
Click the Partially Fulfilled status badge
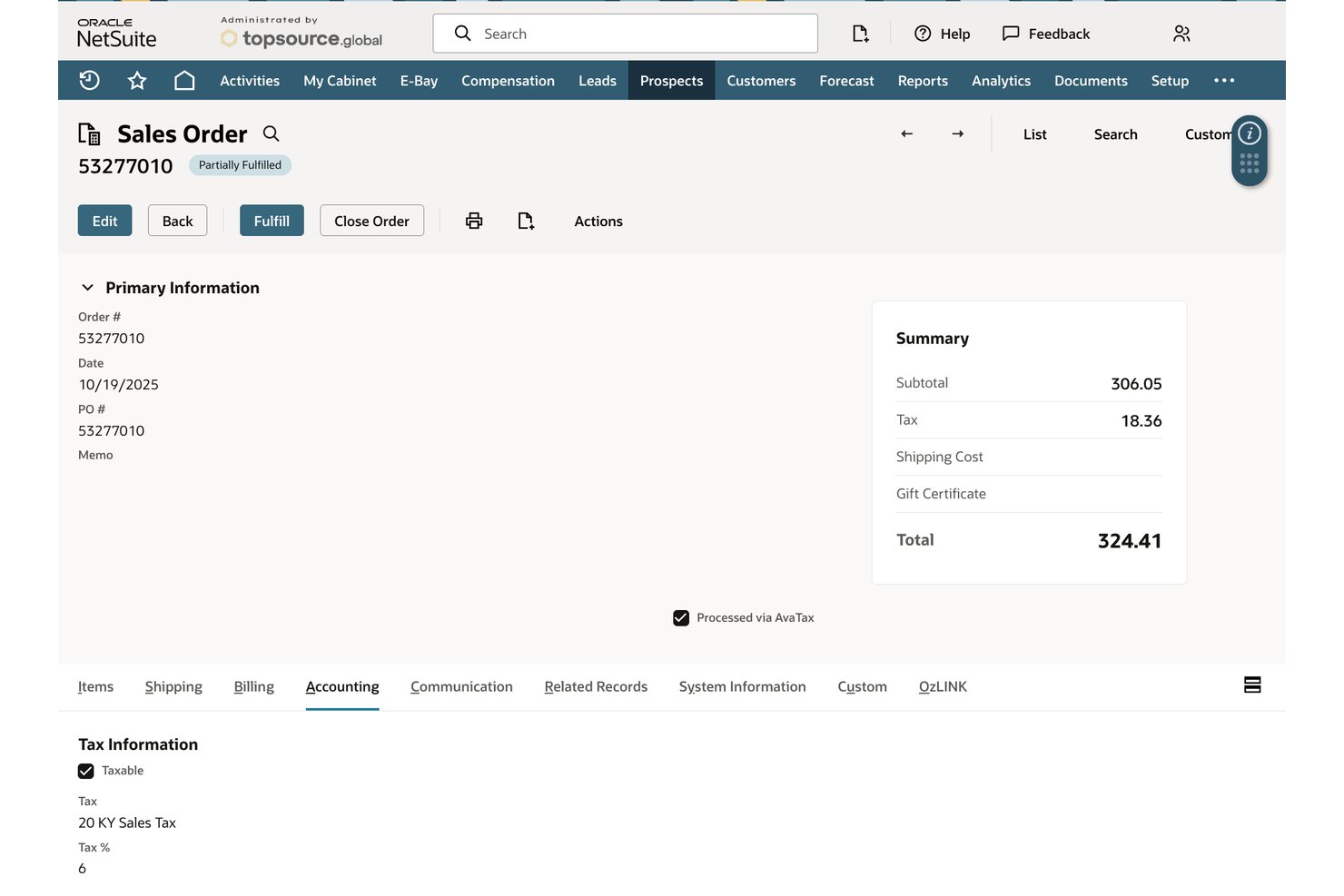[240, 165]
